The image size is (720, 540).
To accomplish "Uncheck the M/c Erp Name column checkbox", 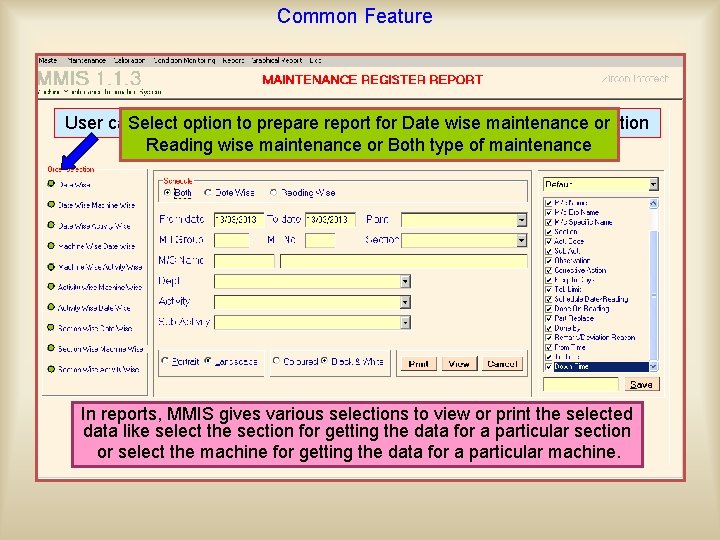I will click(x=548, y=213).
